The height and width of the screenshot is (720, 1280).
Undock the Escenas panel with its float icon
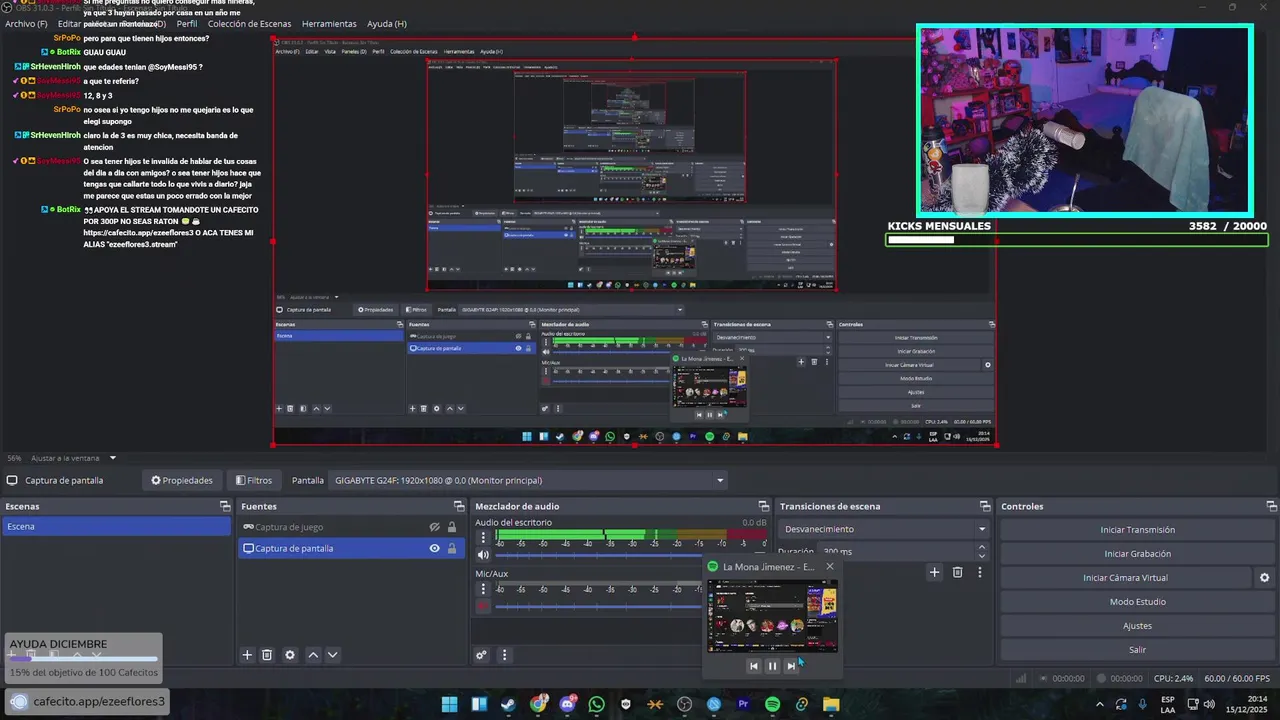tap(225, 506)
